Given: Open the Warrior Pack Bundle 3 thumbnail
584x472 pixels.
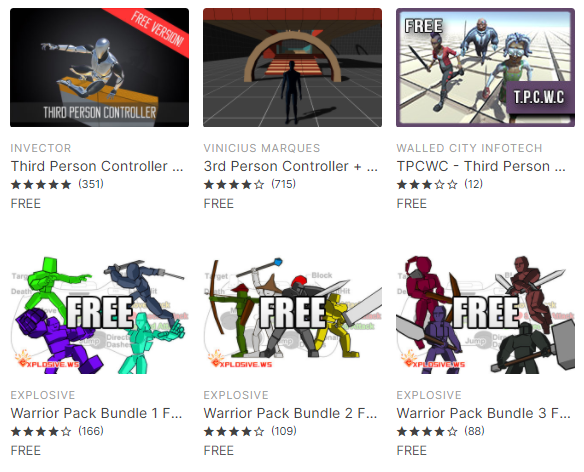Looking at the screenshot, I should point(485,315).
